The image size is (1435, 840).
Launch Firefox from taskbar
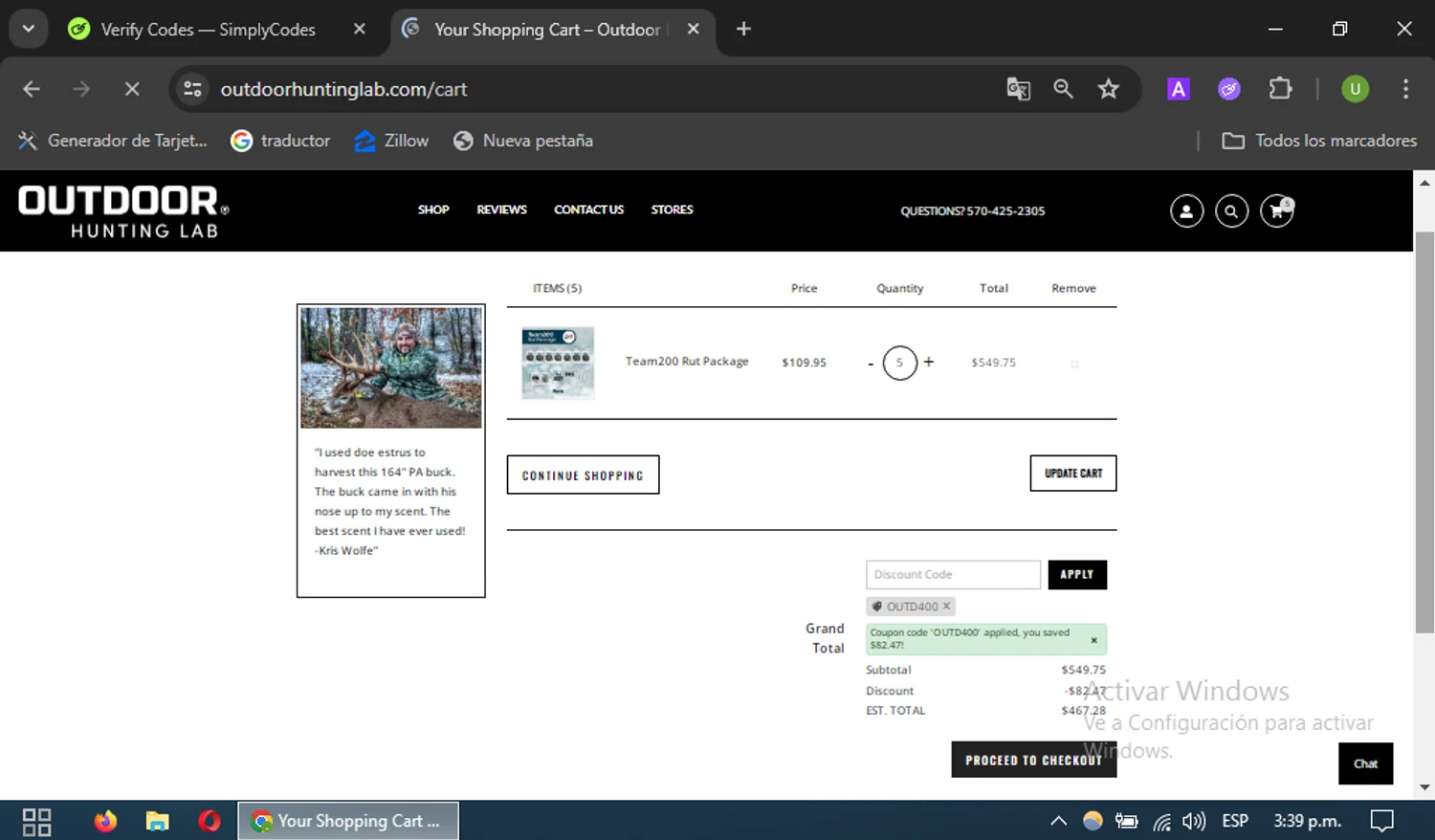pyautogui.click(x=105, y=821)
